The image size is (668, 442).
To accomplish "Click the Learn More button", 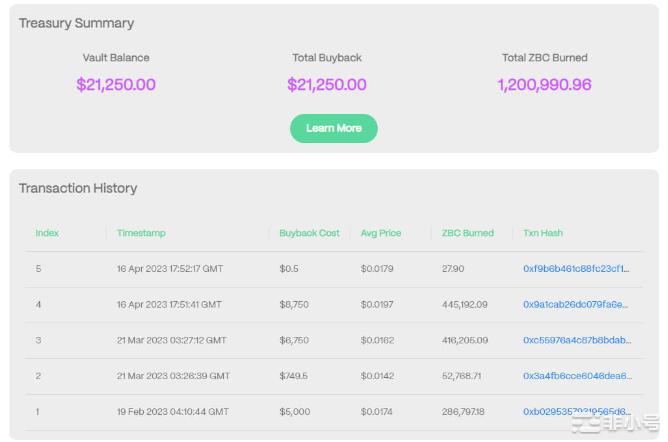I will pos(333,128).
